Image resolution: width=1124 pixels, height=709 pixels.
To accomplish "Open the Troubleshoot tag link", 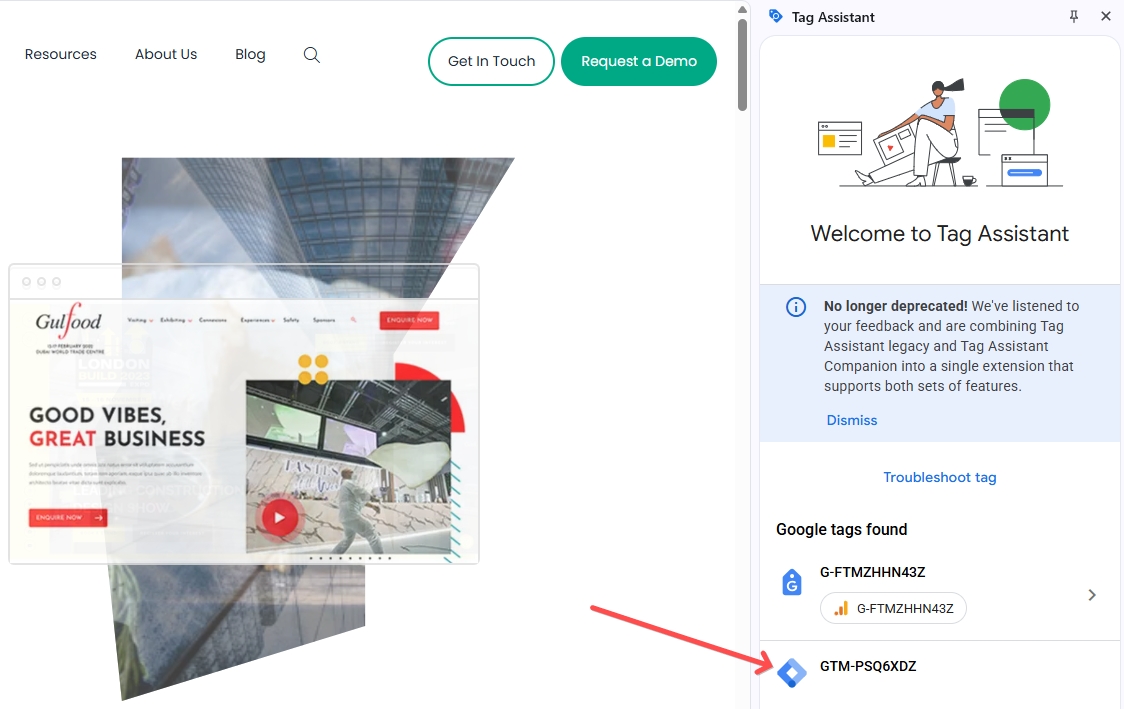I will [939, 477].
